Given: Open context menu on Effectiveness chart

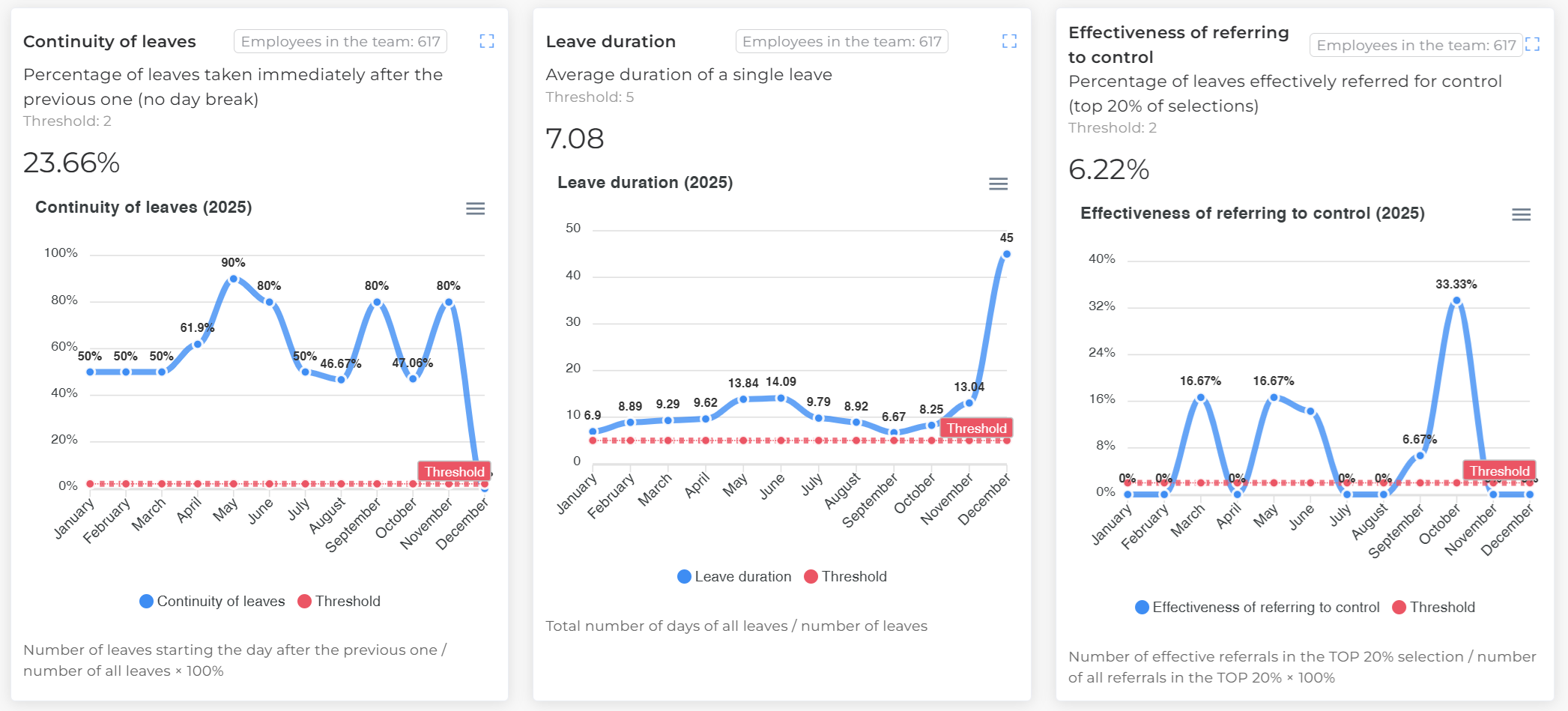Looking at the screenshot, I should [x=1521, y=215].
